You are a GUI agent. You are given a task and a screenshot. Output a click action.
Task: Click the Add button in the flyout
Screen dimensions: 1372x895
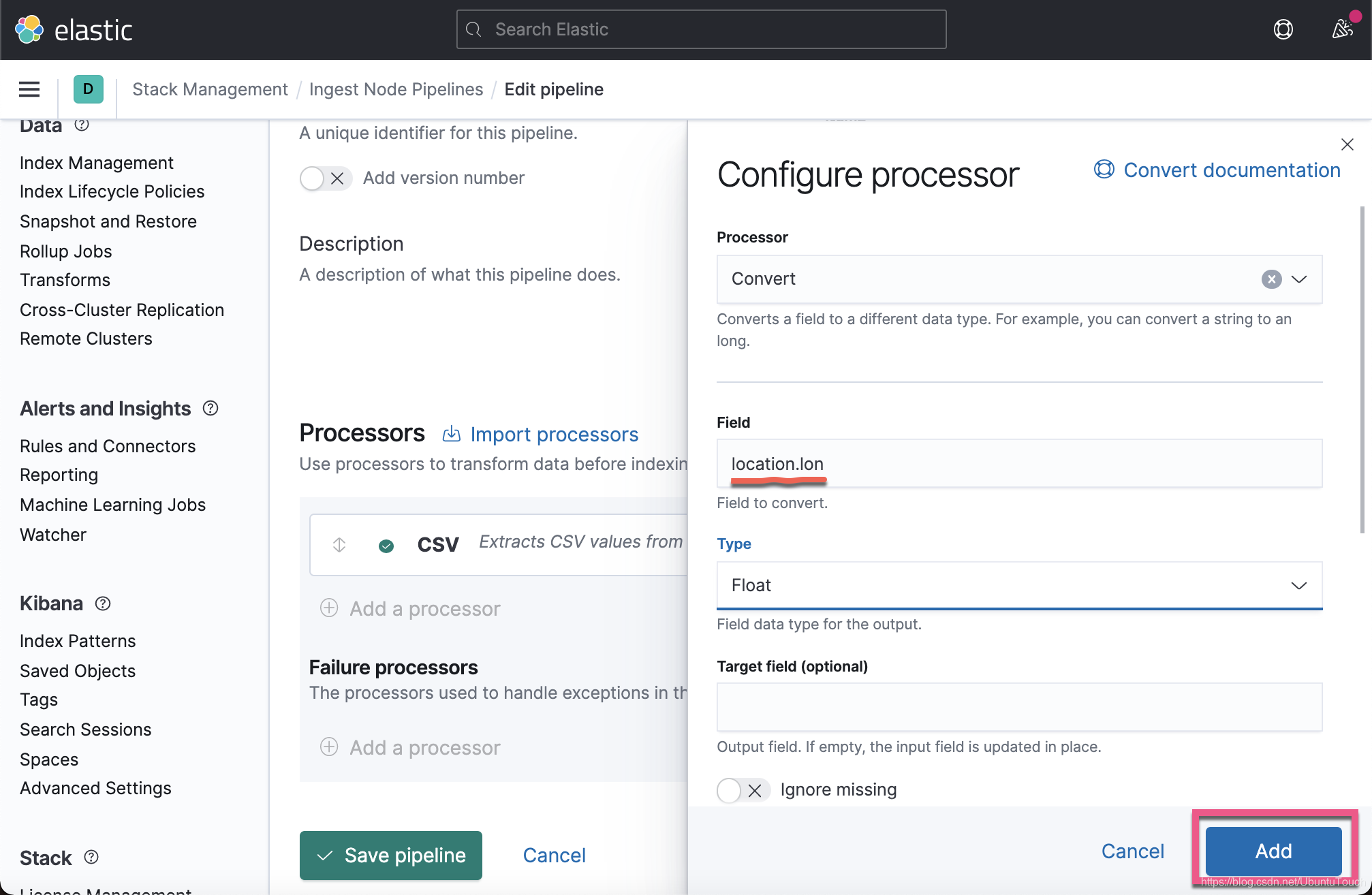1273,851
